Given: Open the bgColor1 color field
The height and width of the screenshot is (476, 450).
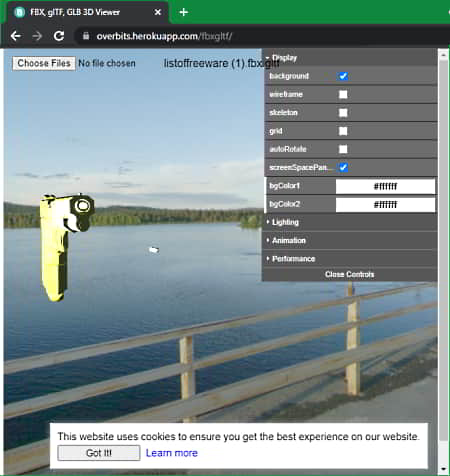Looking at the screenshot, I should pyautogui.click(x=385, y=186).
